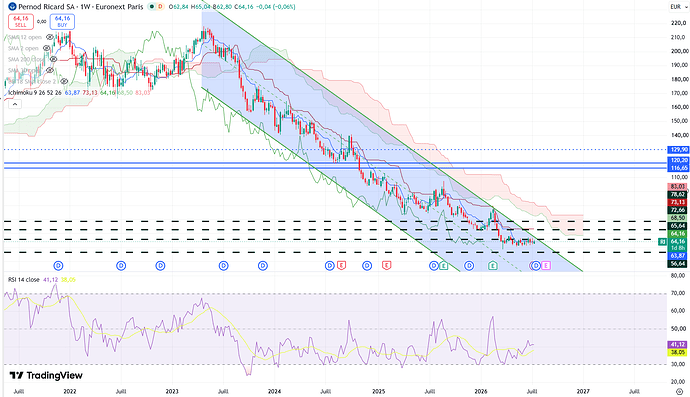
Task: Open the dividend marker at Juill 2024
Action: [330, 265]
